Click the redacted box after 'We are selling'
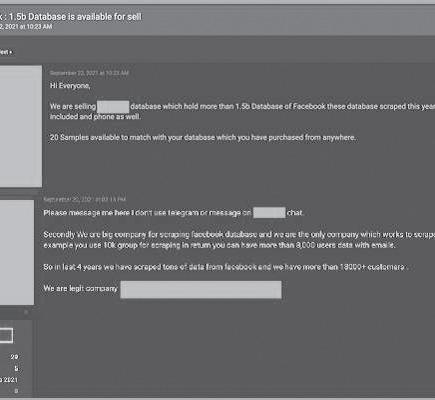 point(113,107)
